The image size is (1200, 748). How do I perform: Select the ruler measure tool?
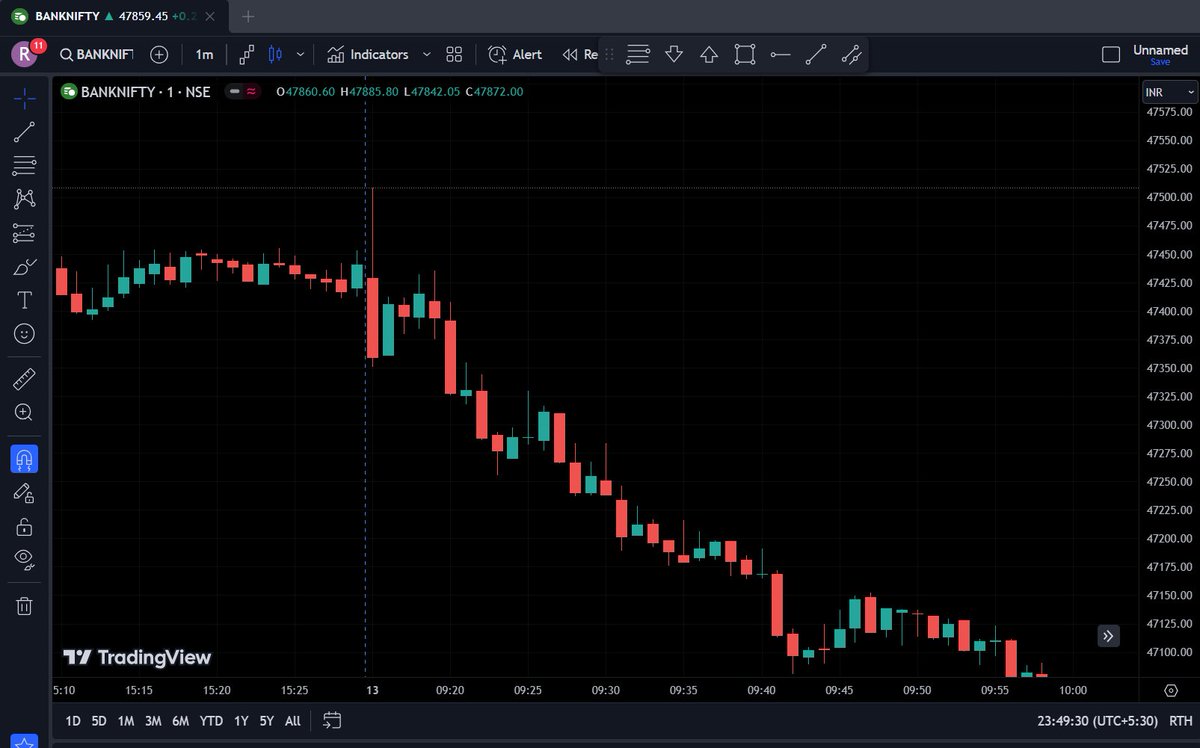tap(25, 379)
